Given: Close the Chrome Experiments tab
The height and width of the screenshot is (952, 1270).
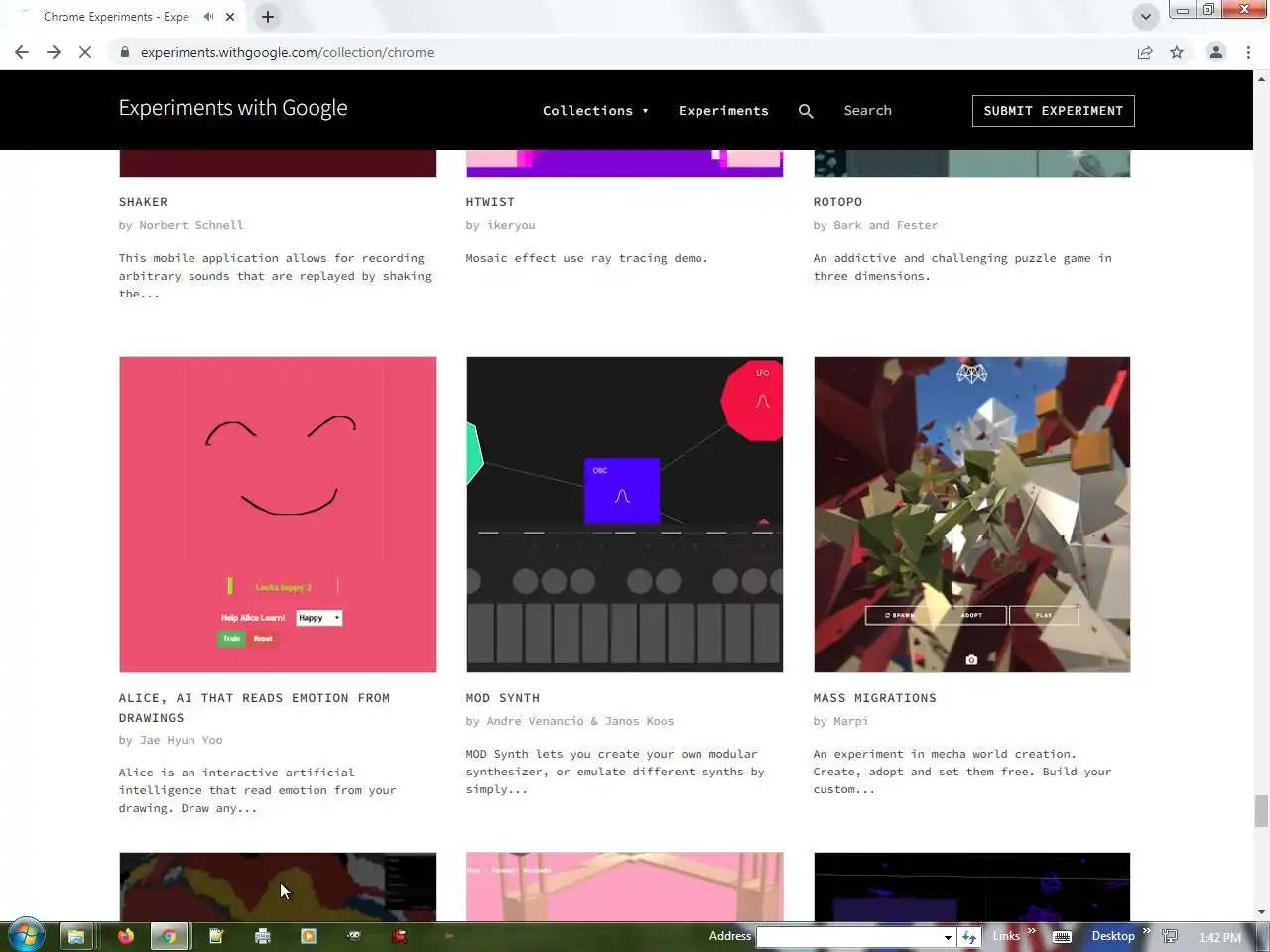Looking at the screenshot, I should 230,17.
